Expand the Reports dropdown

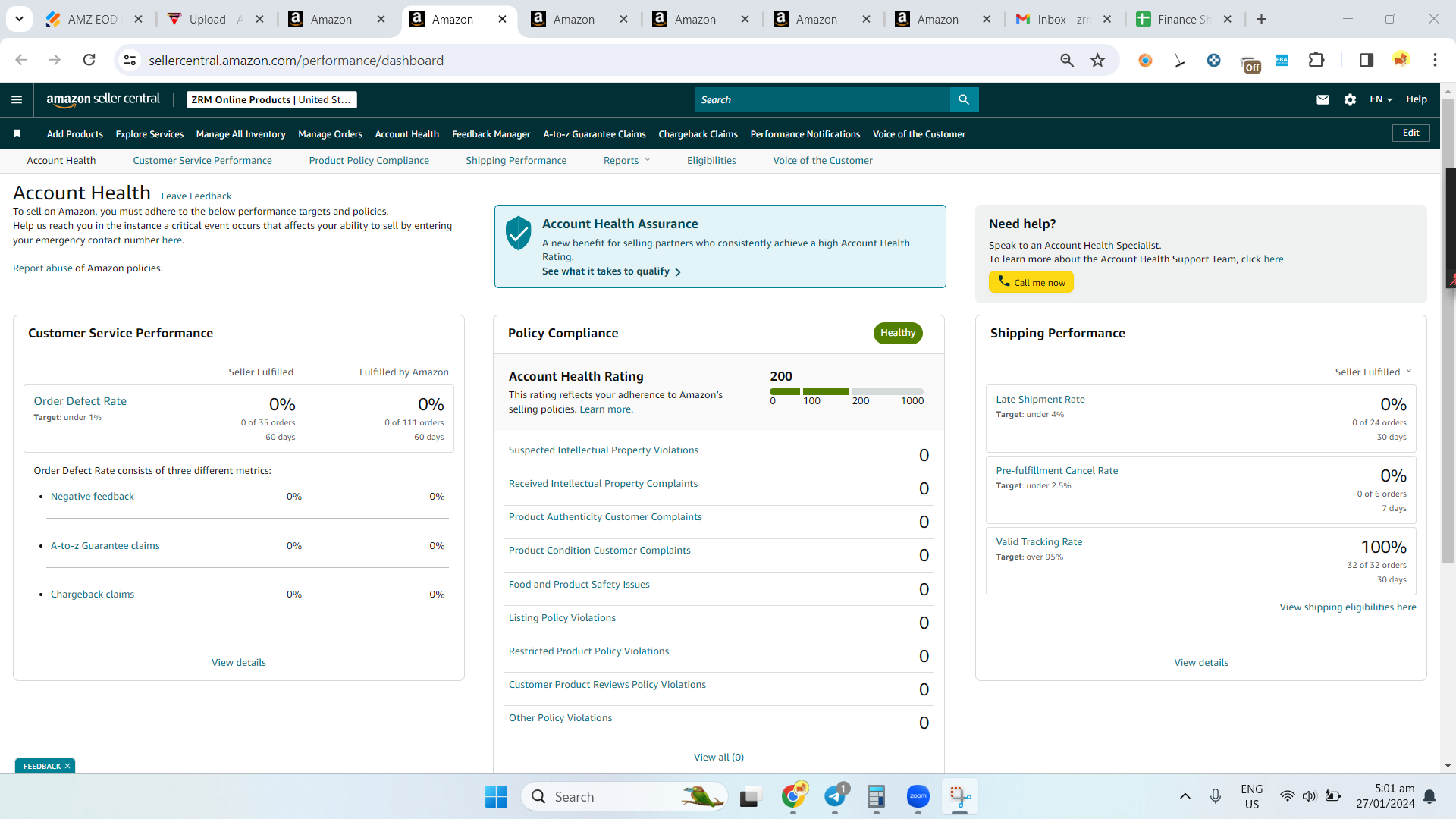coord(626,160)
